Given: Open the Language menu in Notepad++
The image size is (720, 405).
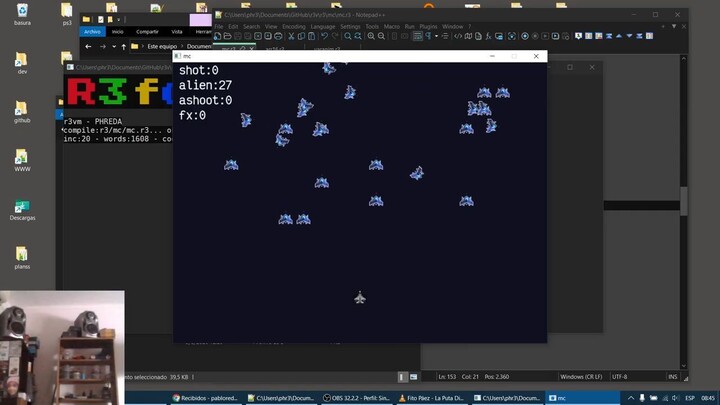Looking at the screenshot, I should point(323,27).
